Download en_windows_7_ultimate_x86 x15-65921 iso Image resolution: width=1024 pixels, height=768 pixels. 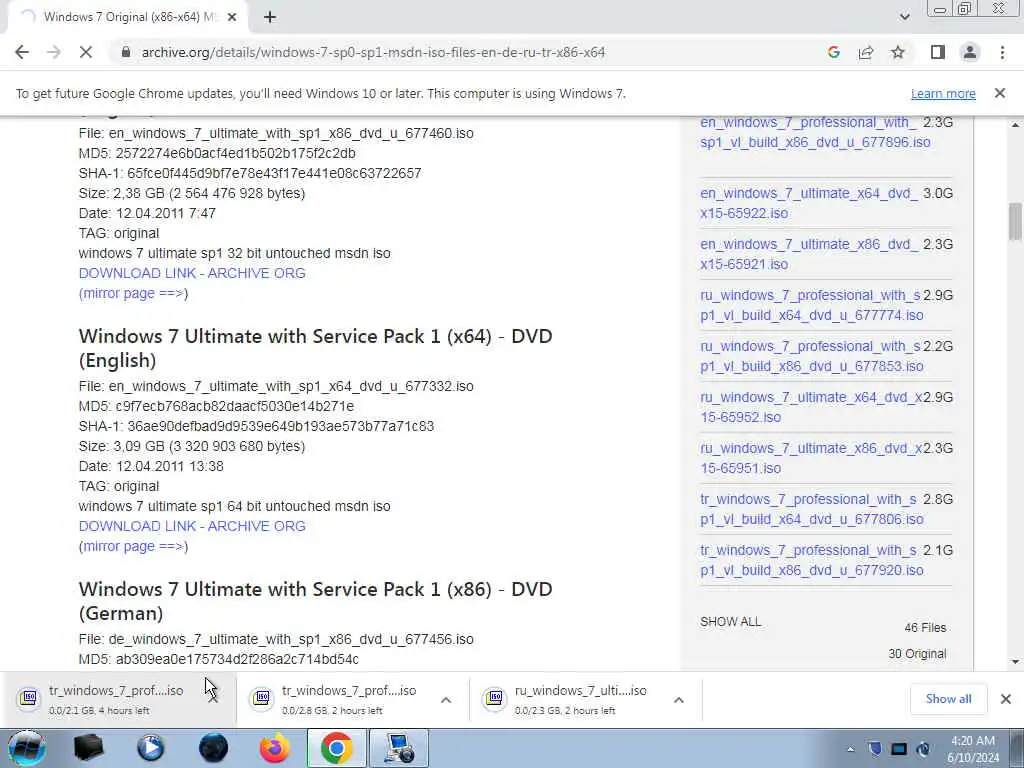(809, 254)
